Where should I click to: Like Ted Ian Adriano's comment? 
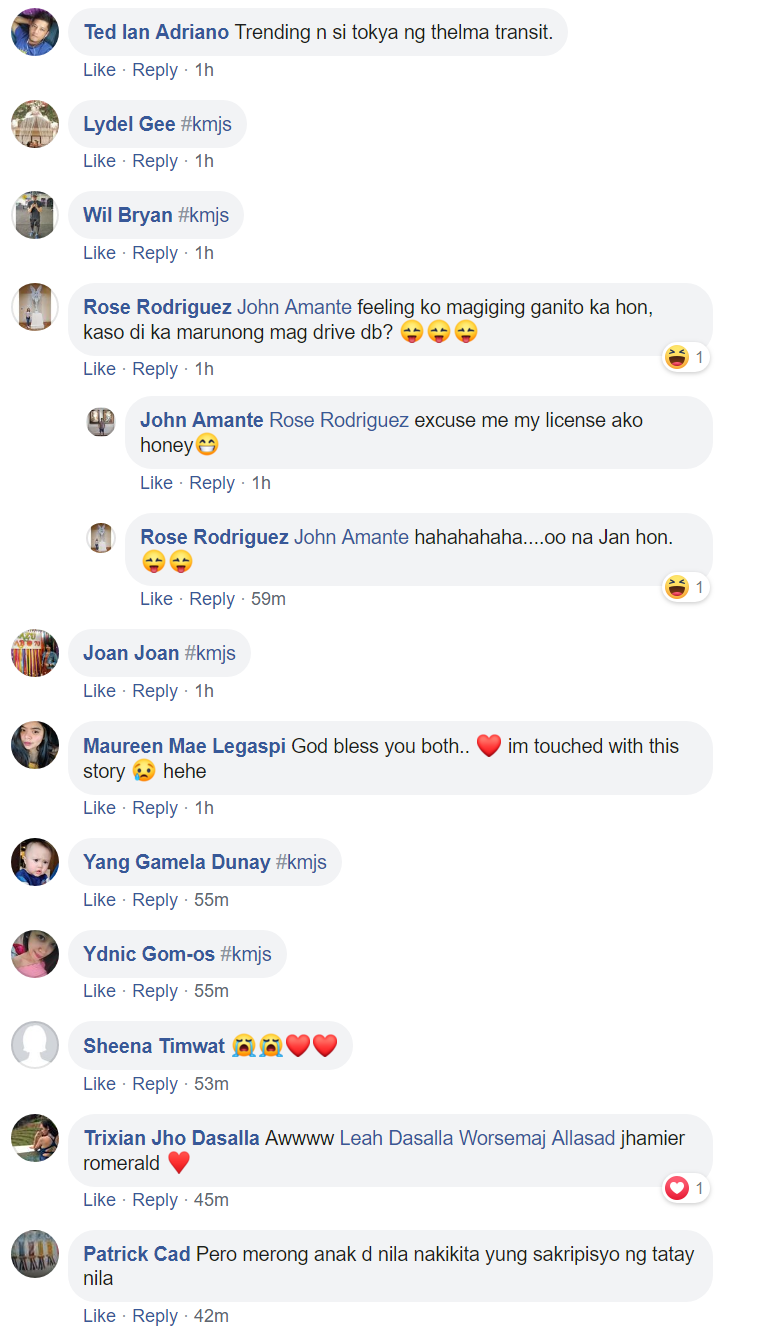pos(100,70)
